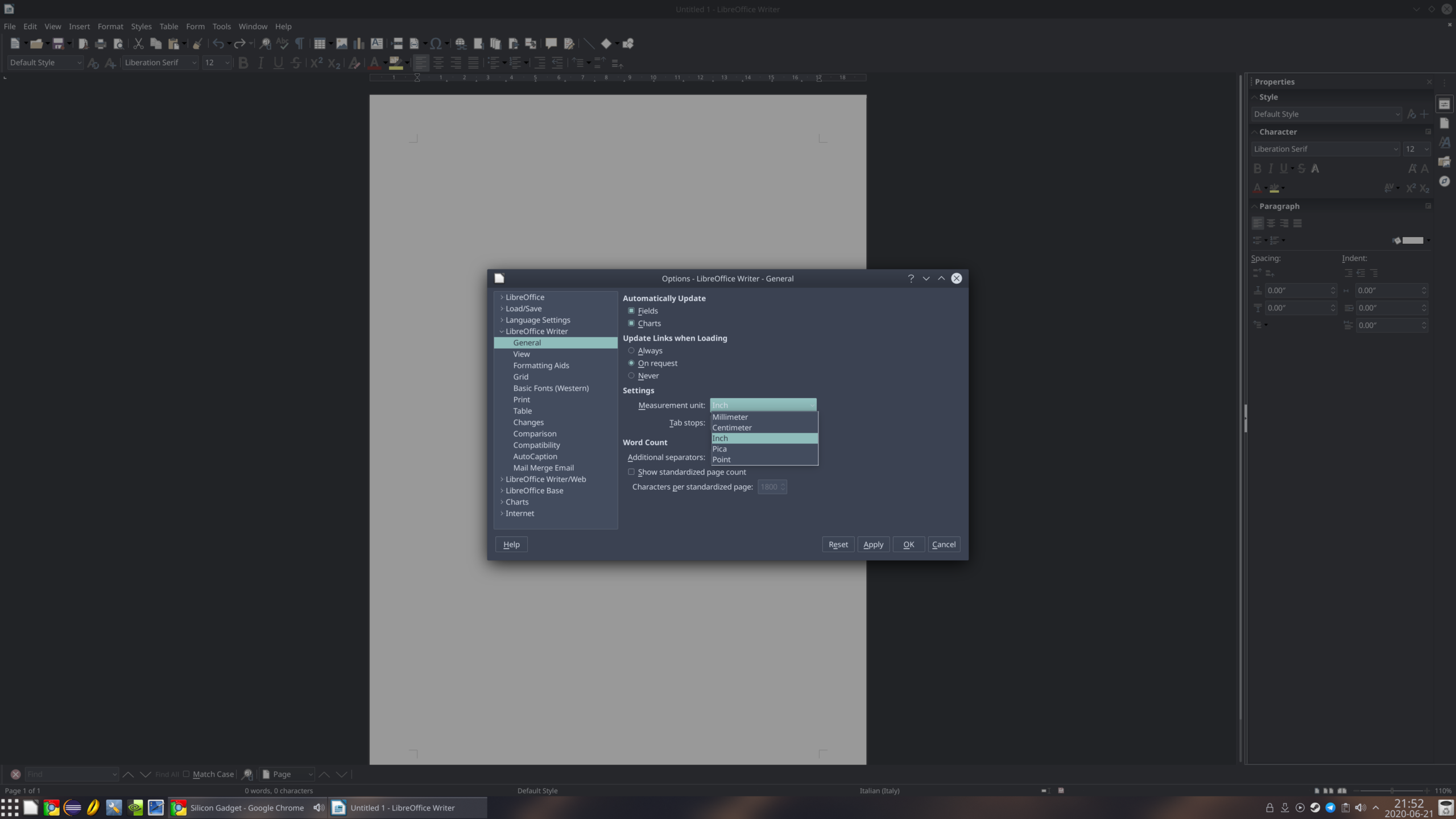Image resolution: width=1456 pixels, height=819 pixels.
Task: Expand the LibreOffice Base tree node
Action: (x=502, y=490)
